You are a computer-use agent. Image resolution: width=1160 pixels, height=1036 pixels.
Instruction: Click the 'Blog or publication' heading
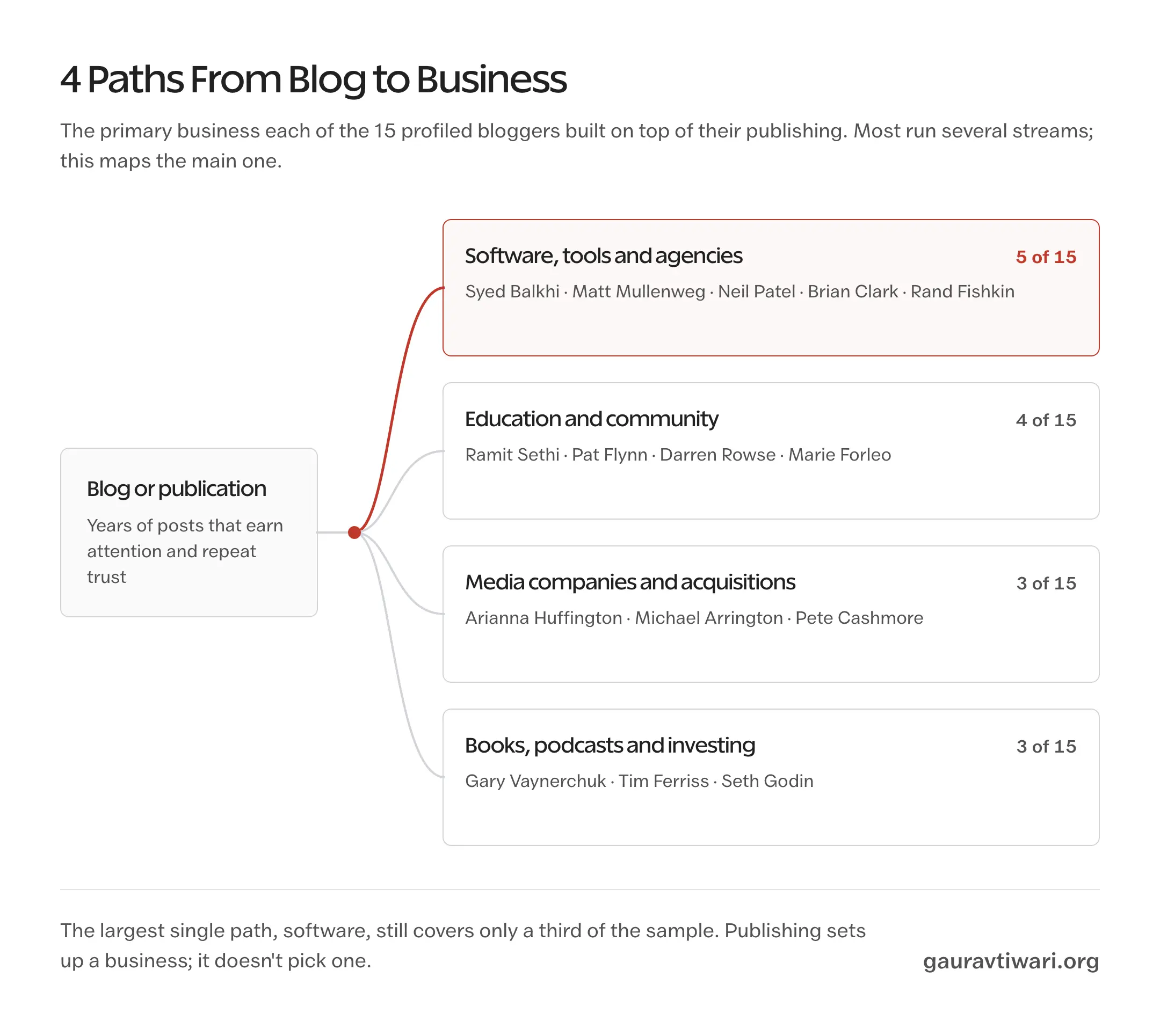click(177, 490)
